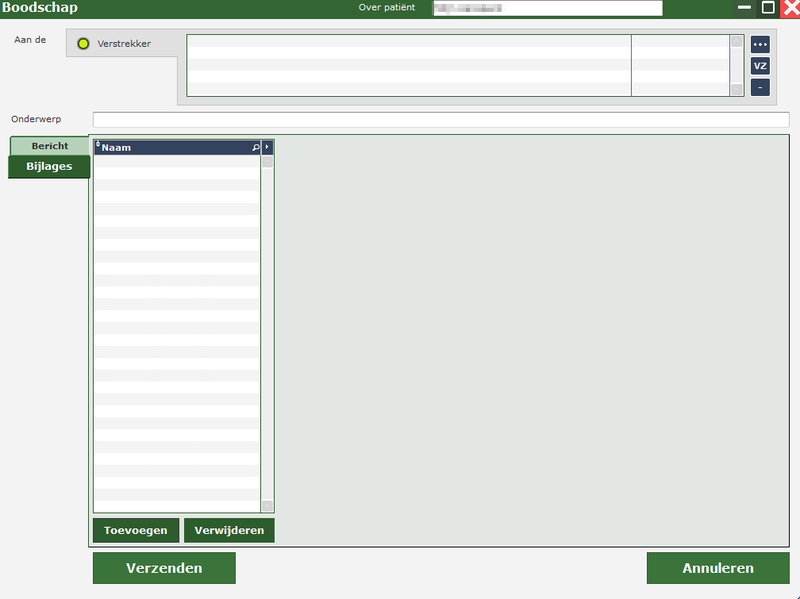Open the Bijlages tab

49,166
